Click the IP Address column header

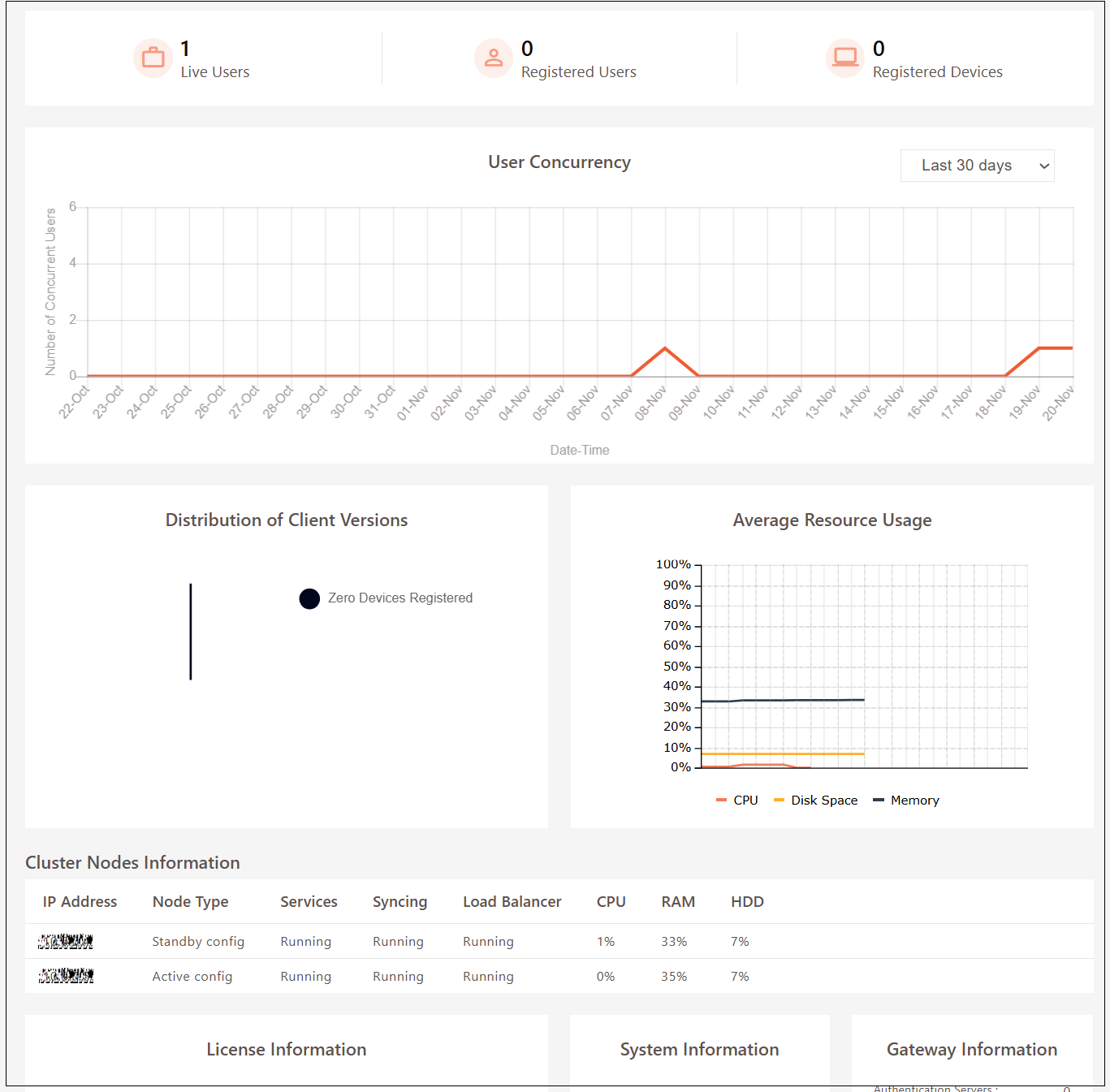(x=80, y=902)
